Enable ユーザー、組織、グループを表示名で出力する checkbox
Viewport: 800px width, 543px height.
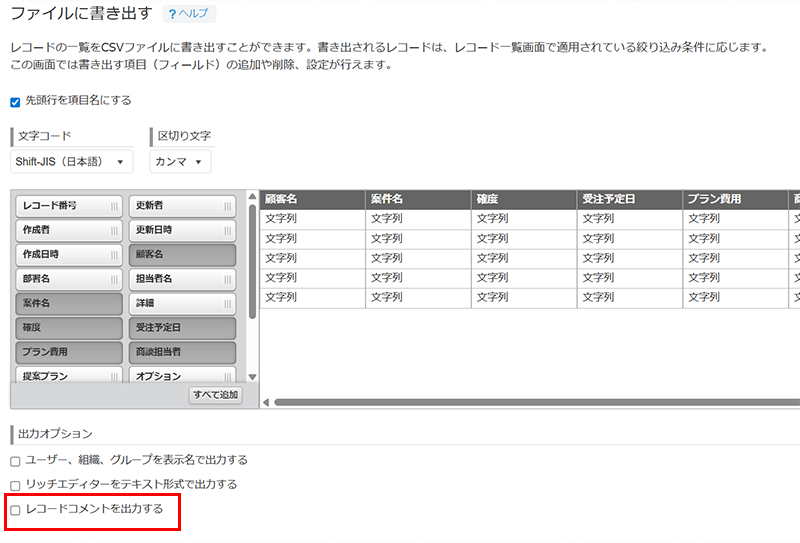15,461
